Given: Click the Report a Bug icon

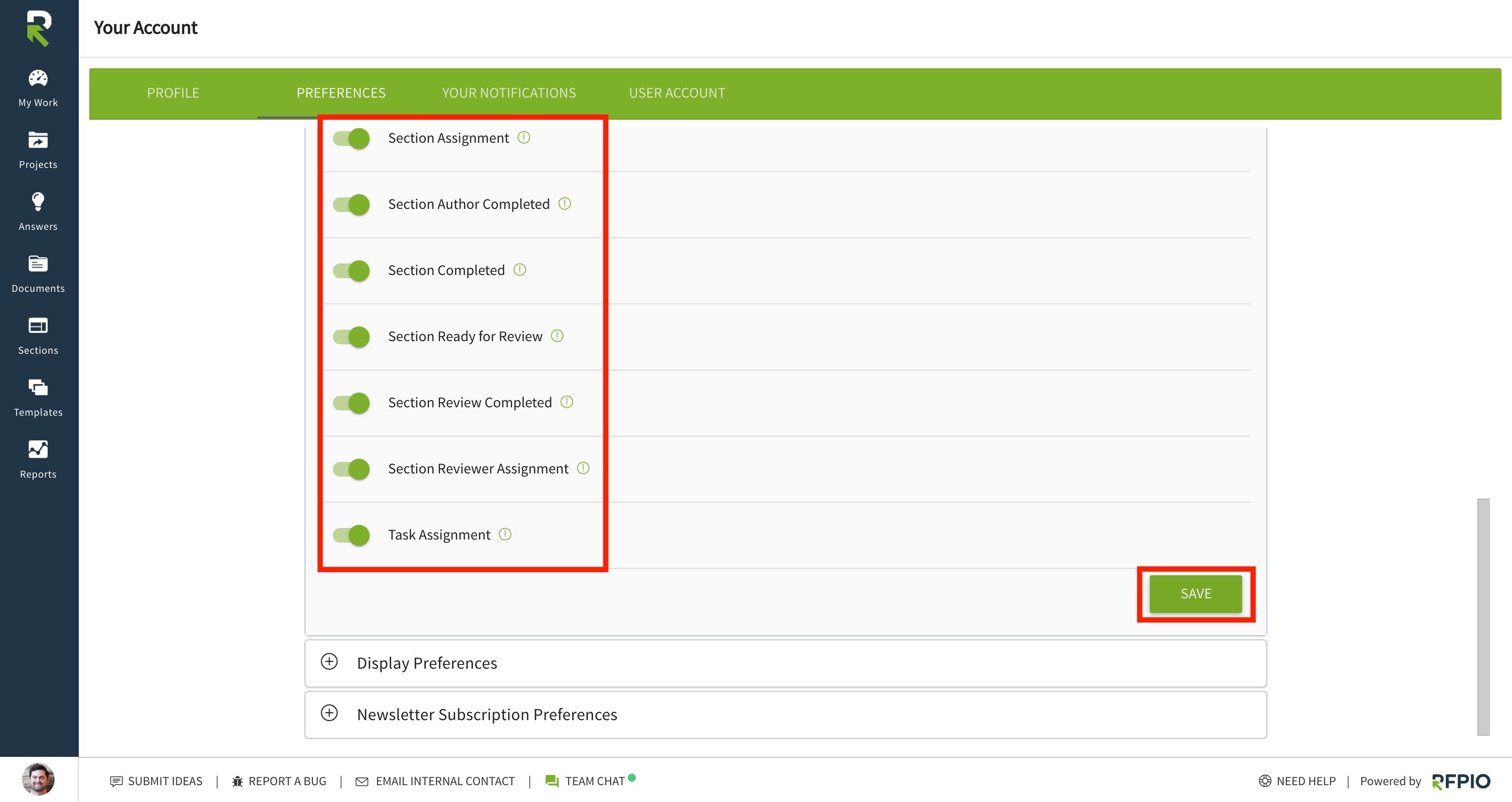Looking at the screenshot, I should (237, 781).
